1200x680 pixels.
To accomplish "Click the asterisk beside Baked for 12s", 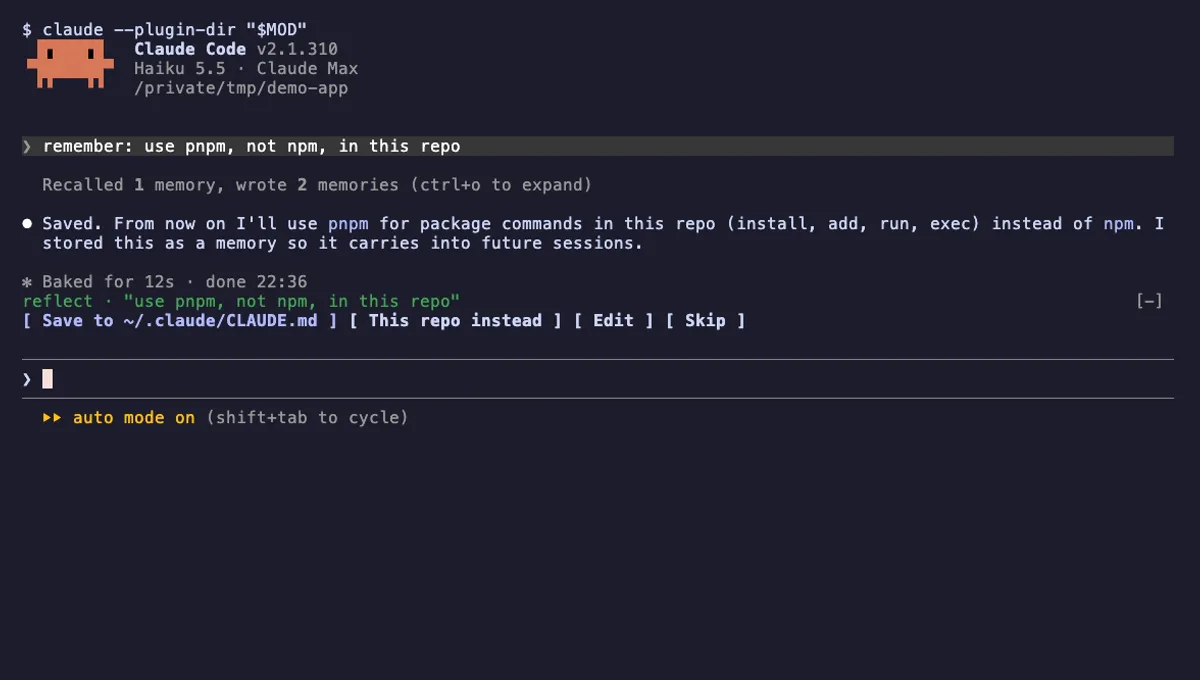I will (x=28, y=282).
